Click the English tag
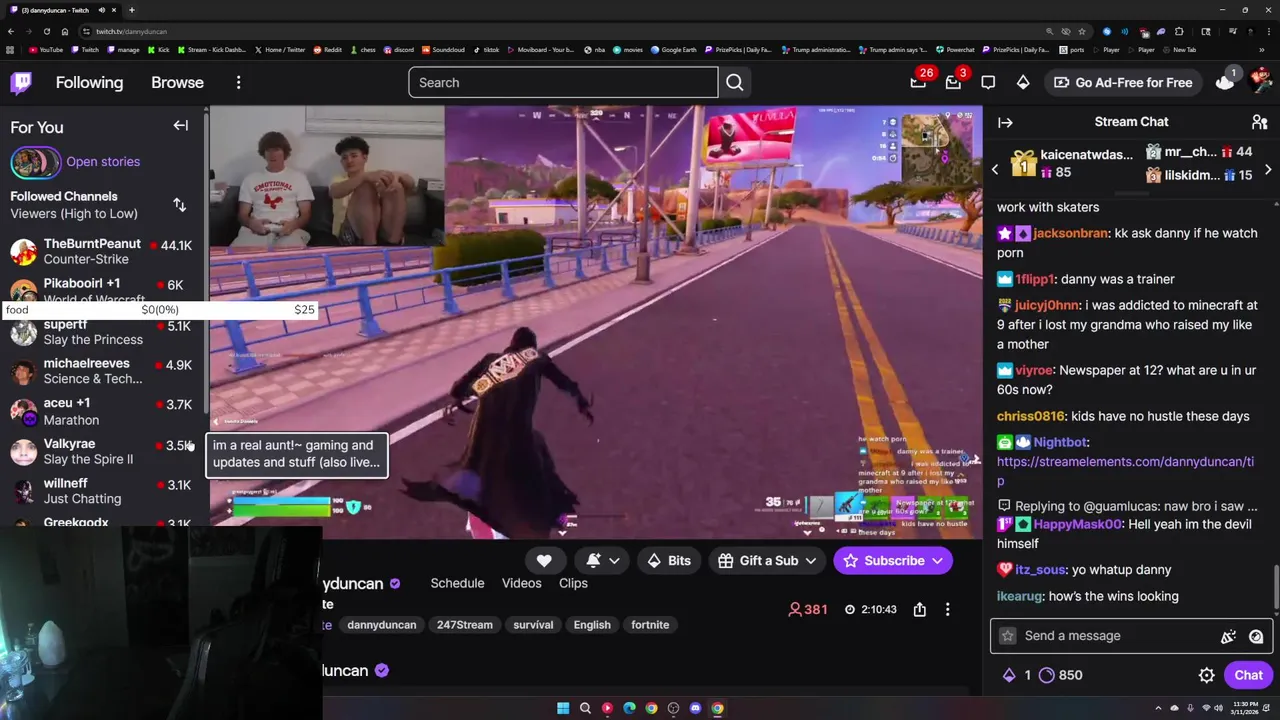Image resolution: width=1280 pixels, height=720 pixels. coord(592,625)
